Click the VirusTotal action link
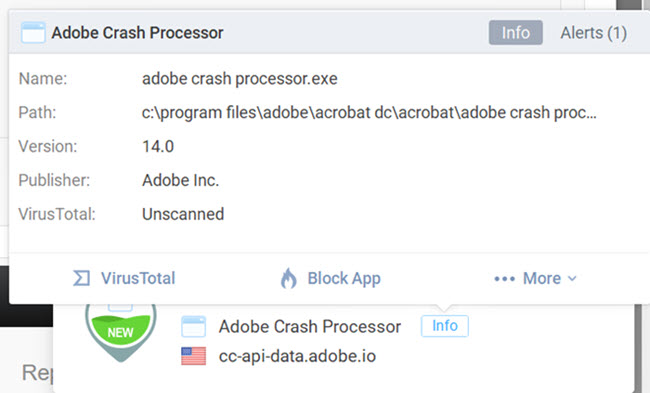 point(124,278)
